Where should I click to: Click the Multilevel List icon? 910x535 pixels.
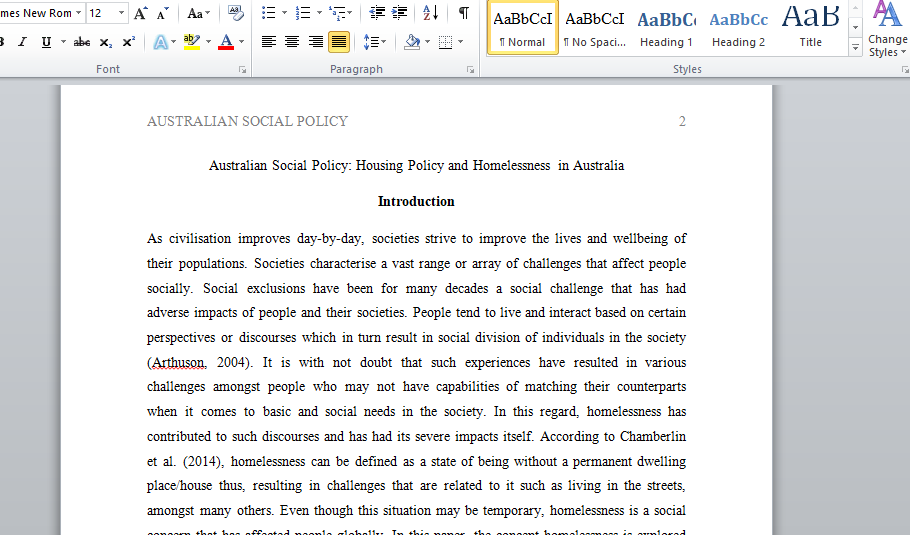[337, 13]
